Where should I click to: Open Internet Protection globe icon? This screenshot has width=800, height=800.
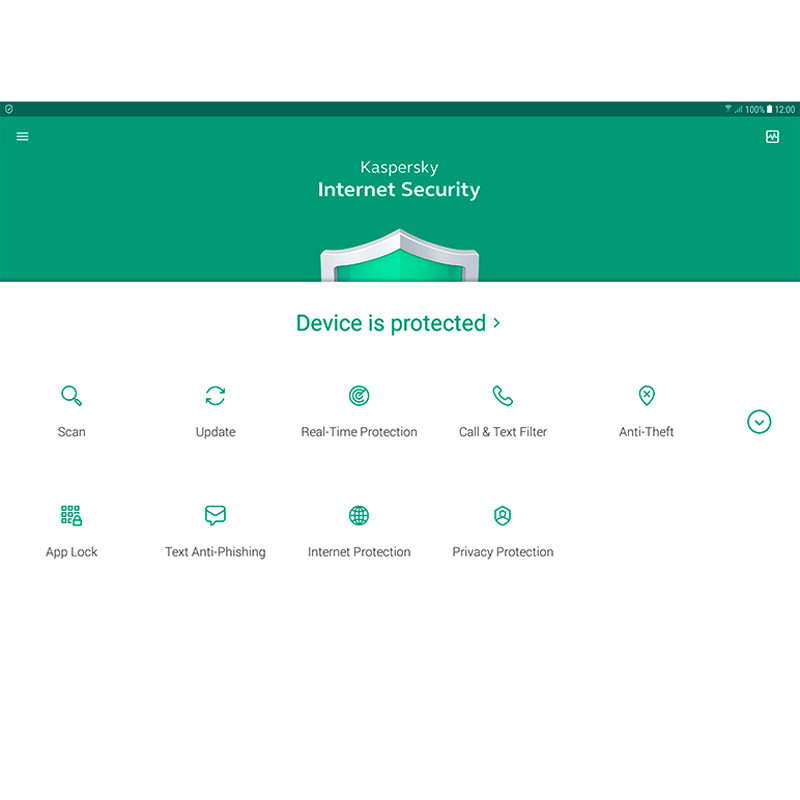pyautogui.click(x=359, y=515)
